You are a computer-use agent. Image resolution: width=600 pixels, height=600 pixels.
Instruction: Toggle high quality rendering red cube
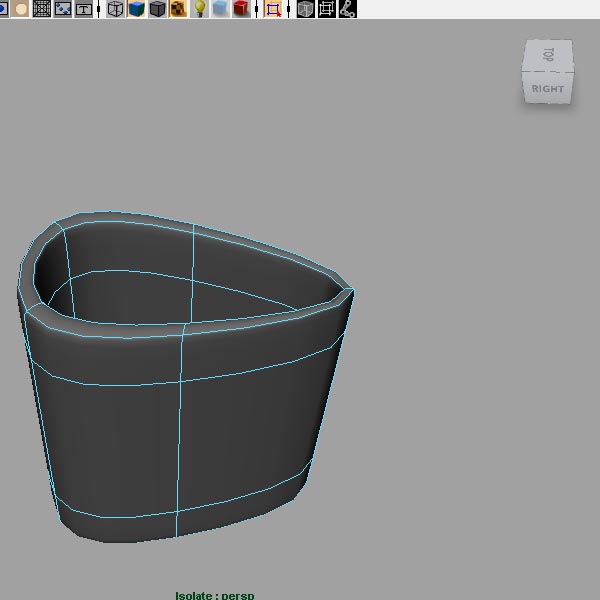click(x=241, y=8)
